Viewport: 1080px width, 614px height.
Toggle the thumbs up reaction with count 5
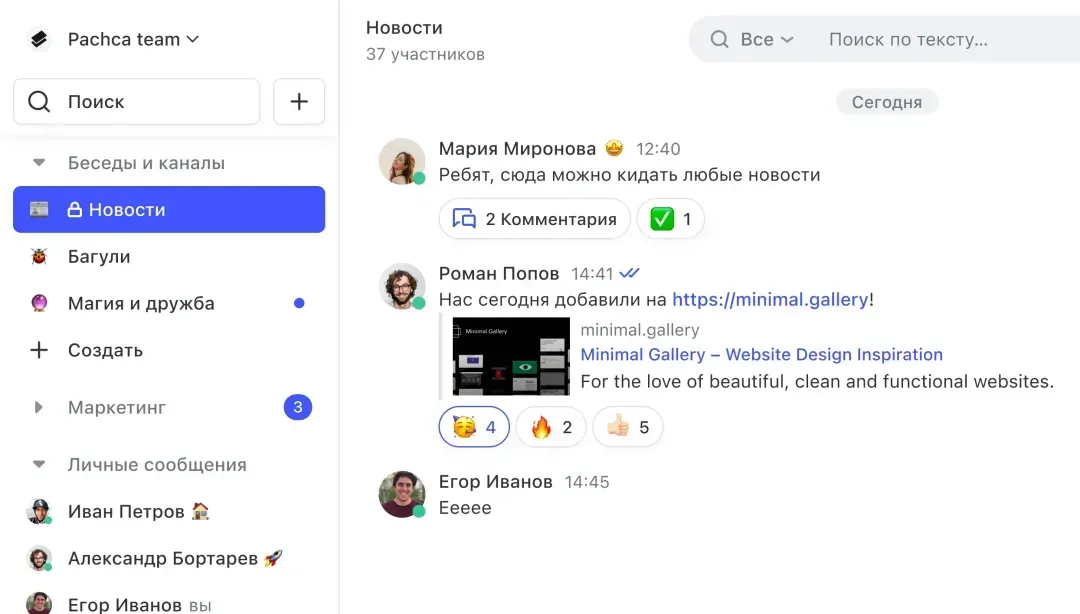pos(628,427)
